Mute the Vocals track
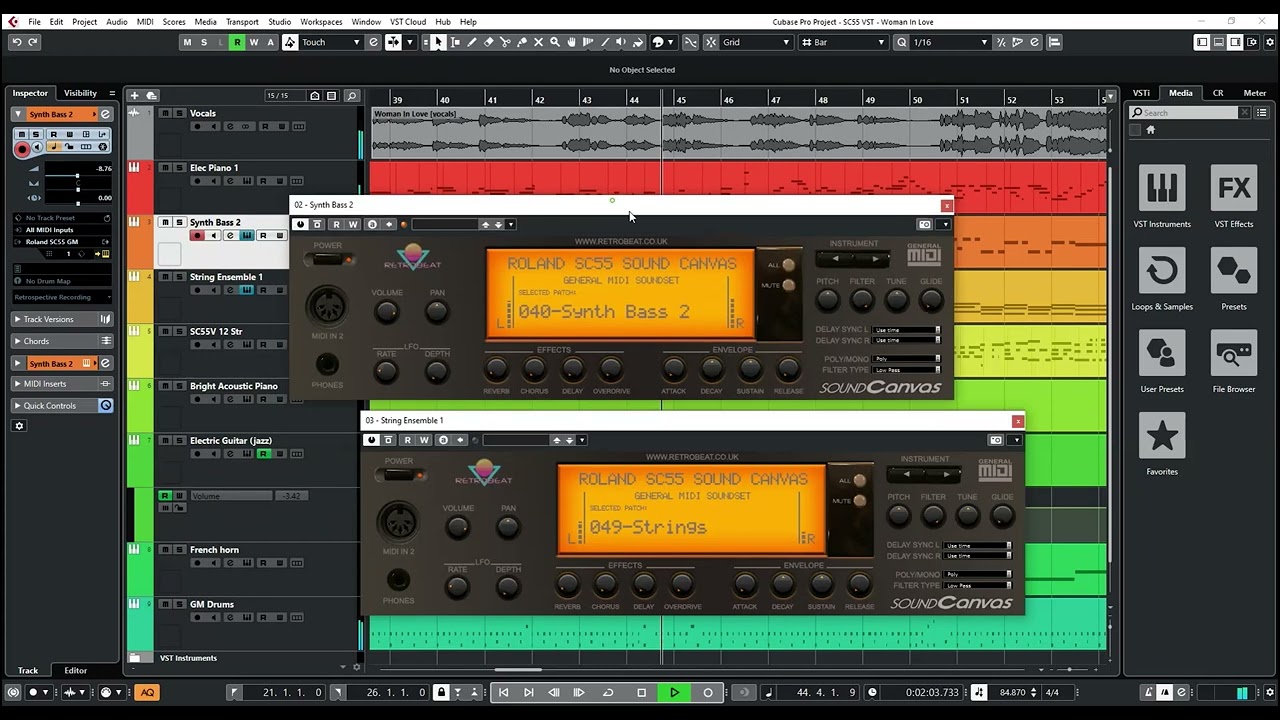The width and height of the screenshot is (1280, 720). [165, 113]
